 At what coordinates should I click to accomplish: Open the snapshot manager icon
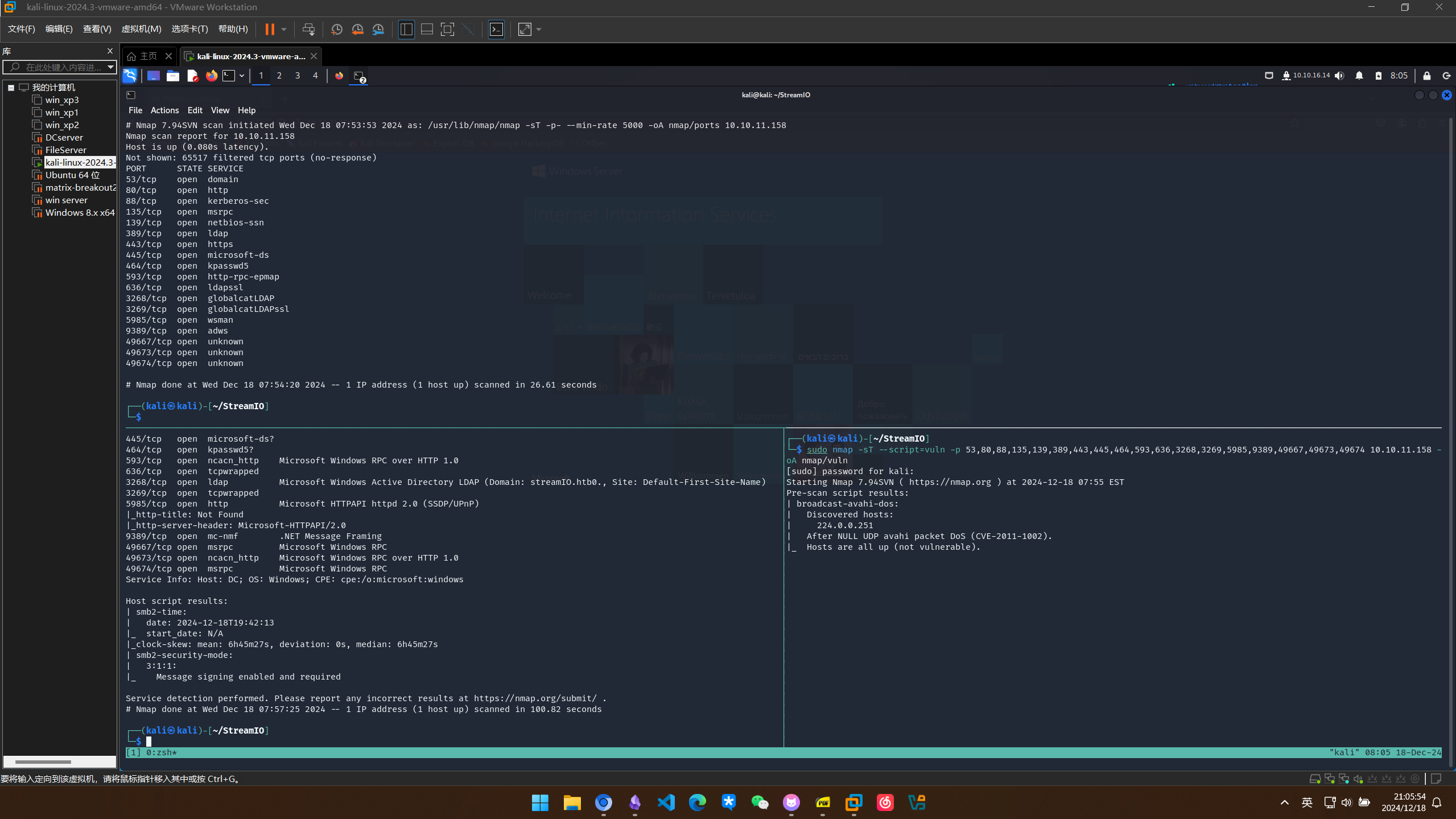pos(378,30)
